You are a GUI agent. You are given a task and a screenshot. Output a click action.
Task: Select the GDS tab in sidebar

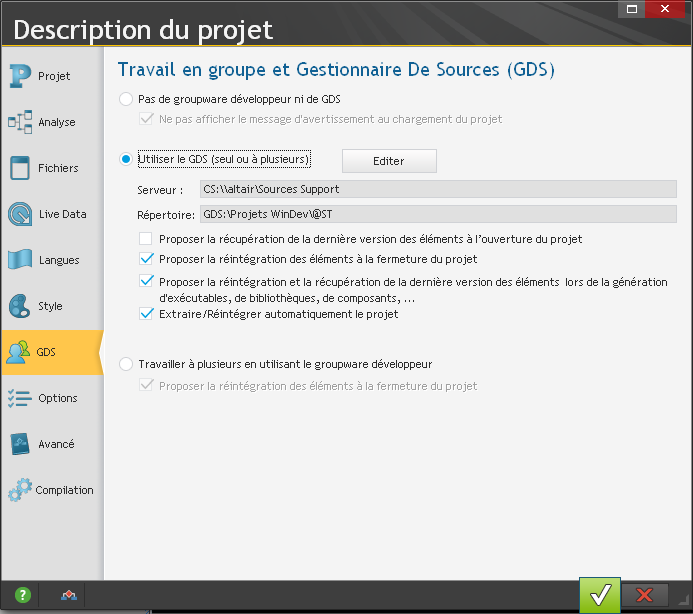pyautogui.click(x=46, y=352)
